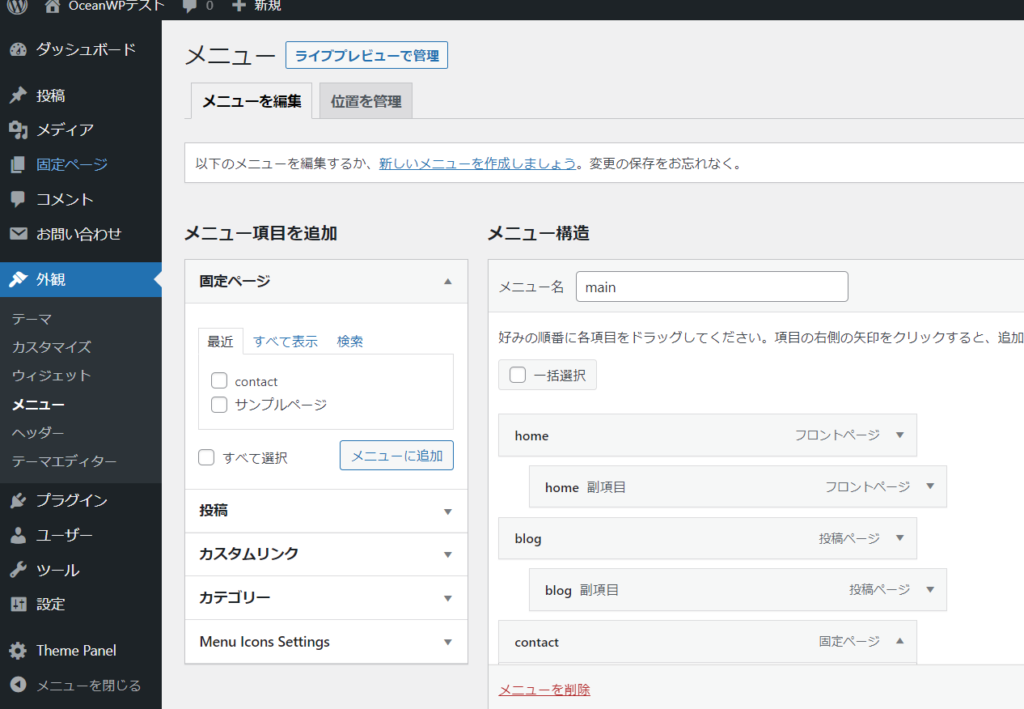Click the comment bubble icon in admin bar
This screenshot has width=1024, height=709.
[x=189, y=7]
